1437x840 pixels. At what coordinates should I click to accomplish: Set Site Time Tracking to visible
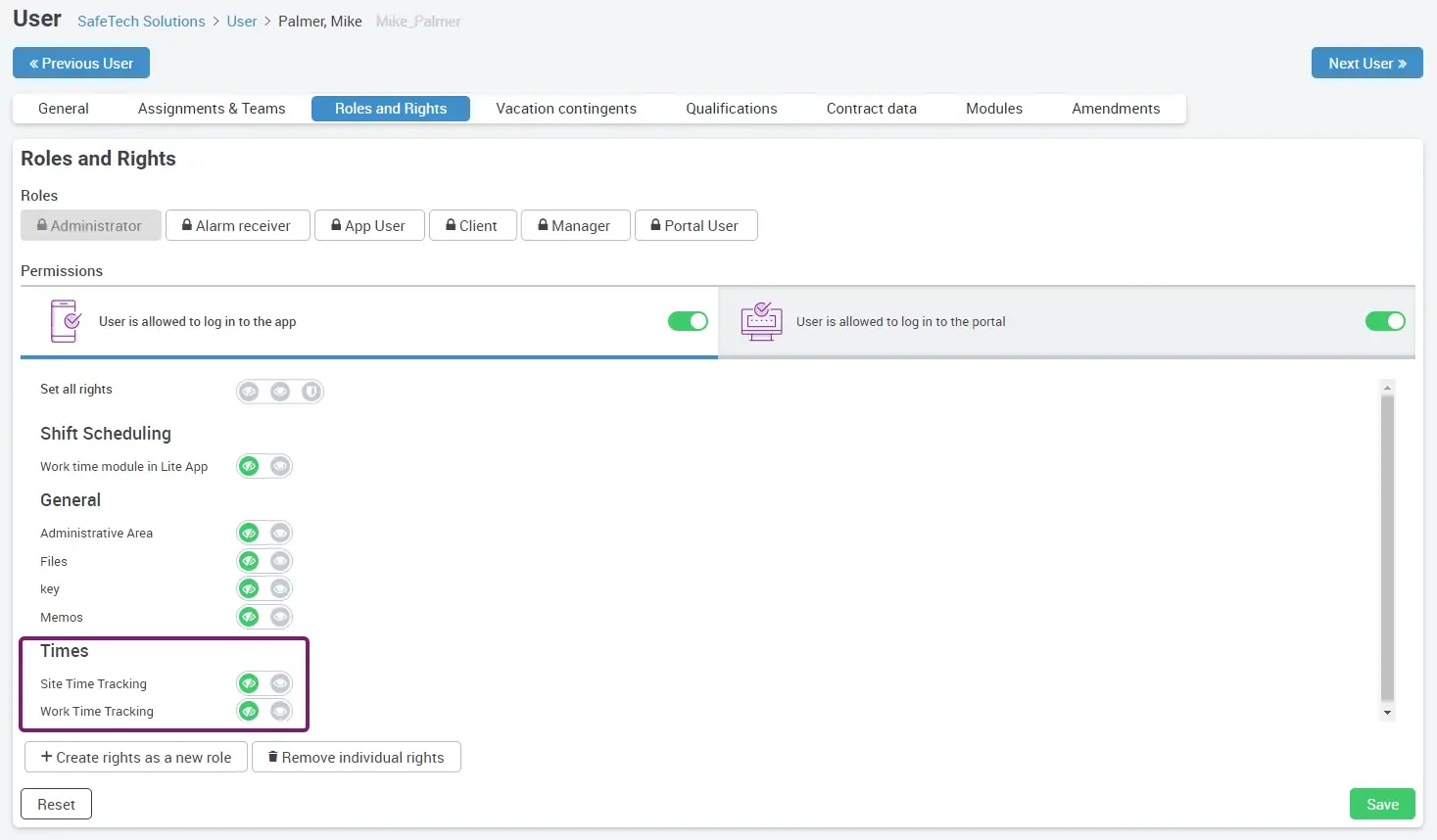280,683
